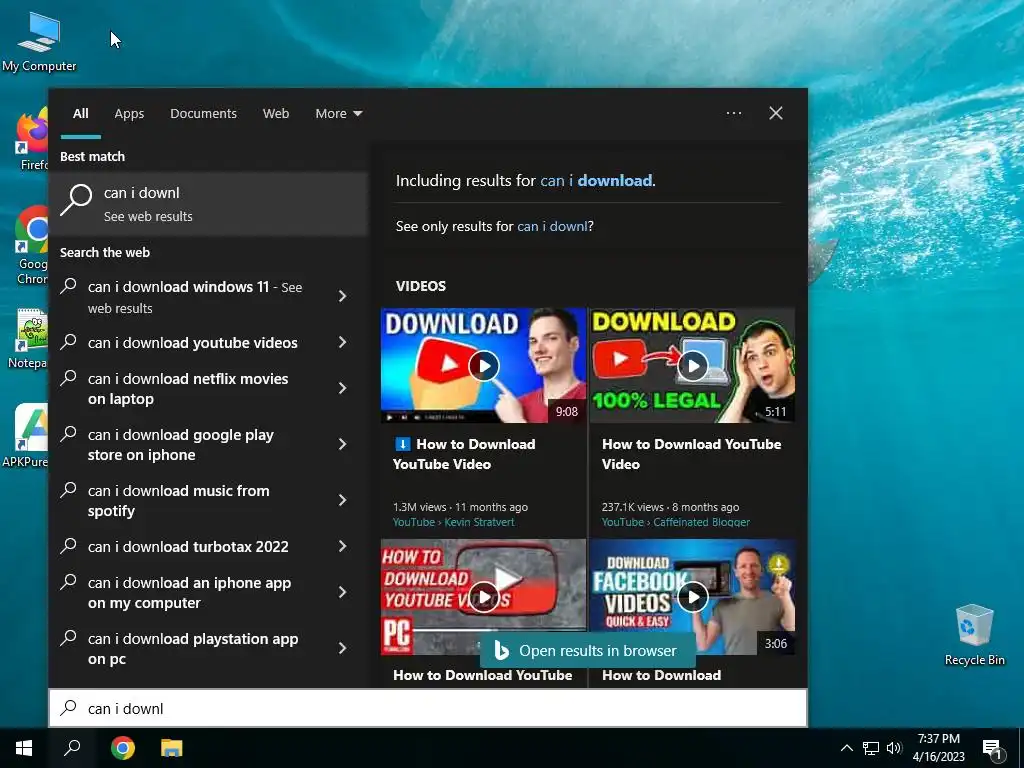The image size is (1024, 768).
Task: Expand arrow for google play store on iphone
Action: tap(343, 444)
